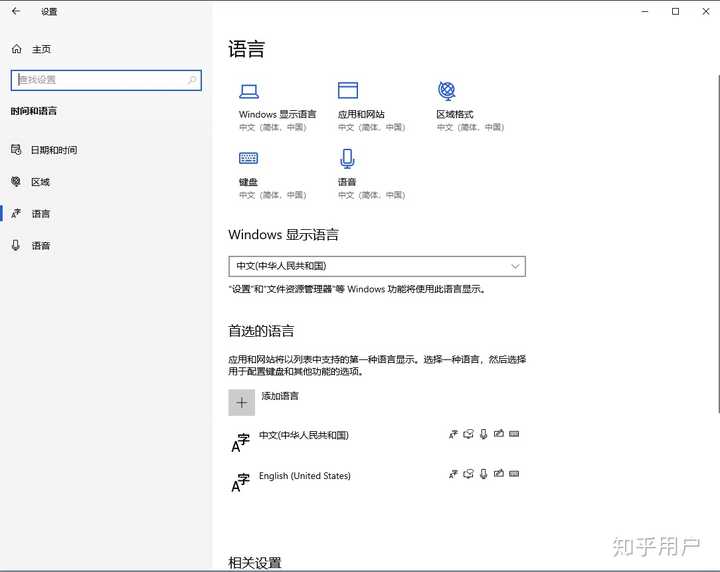Click the 相关设置 heading
This screenshot has height=572, width=720.
pos(255,563)
